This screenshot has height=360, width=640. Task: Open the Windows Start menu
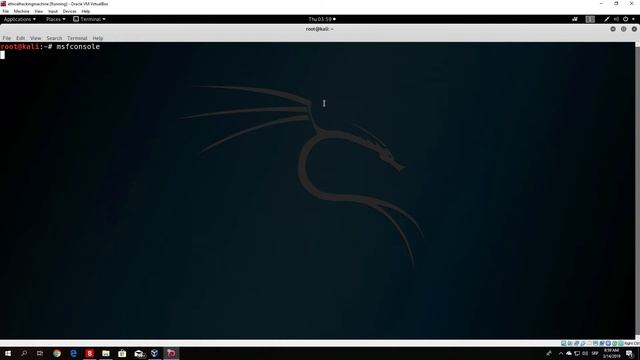coord(8,353)
